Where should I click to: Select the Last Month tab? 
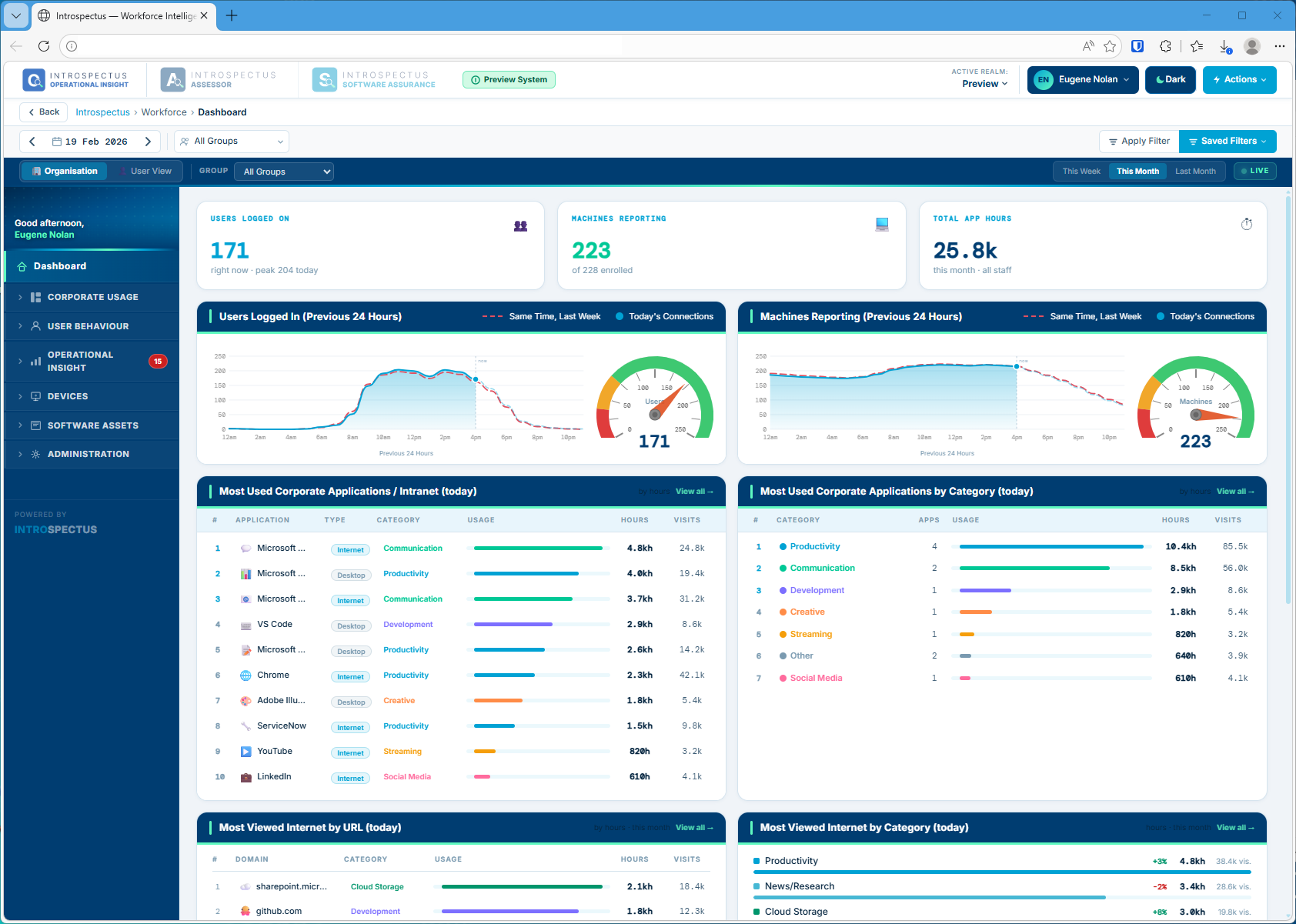pyautogui.click(x=1195, y=171)
